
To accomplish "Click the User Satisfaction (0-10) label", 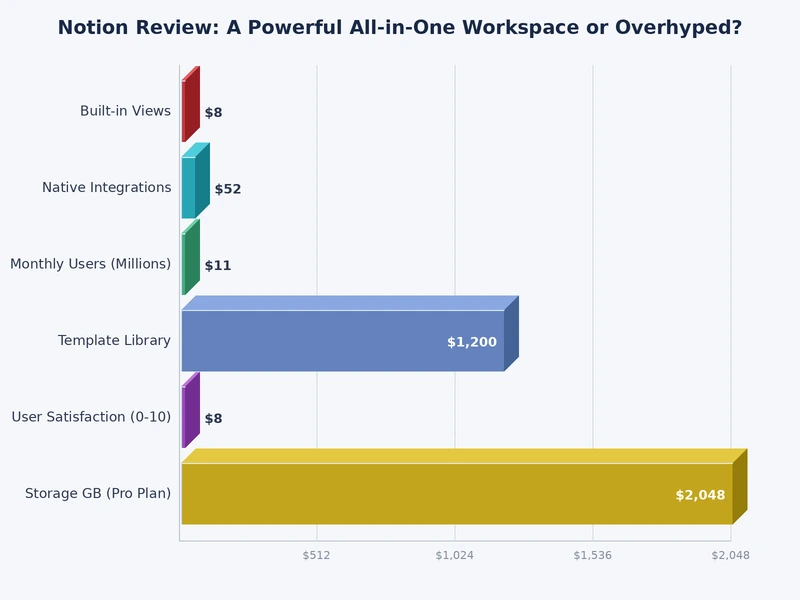I will coord(91,417).
